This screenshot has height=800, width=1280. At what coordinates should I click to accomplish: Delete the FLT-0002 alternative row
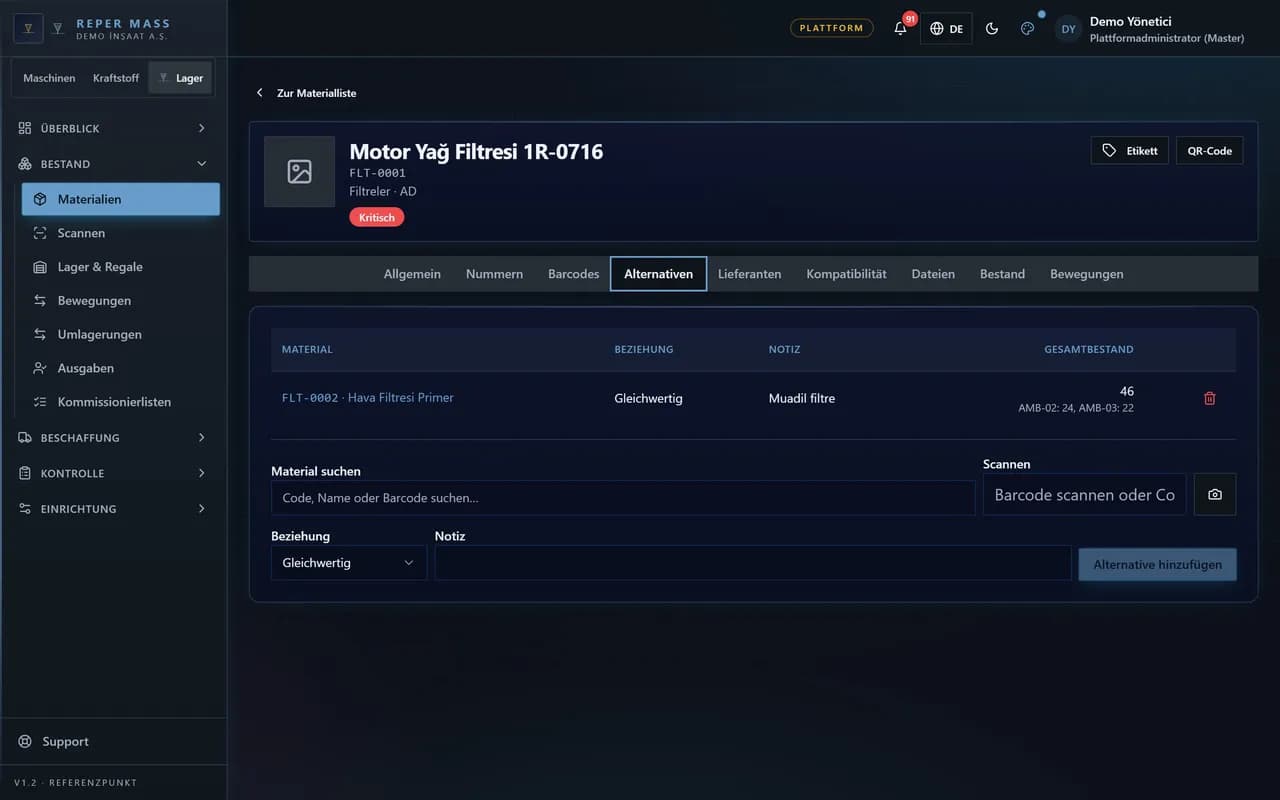pyautogui.click(x=1210, y=398)
